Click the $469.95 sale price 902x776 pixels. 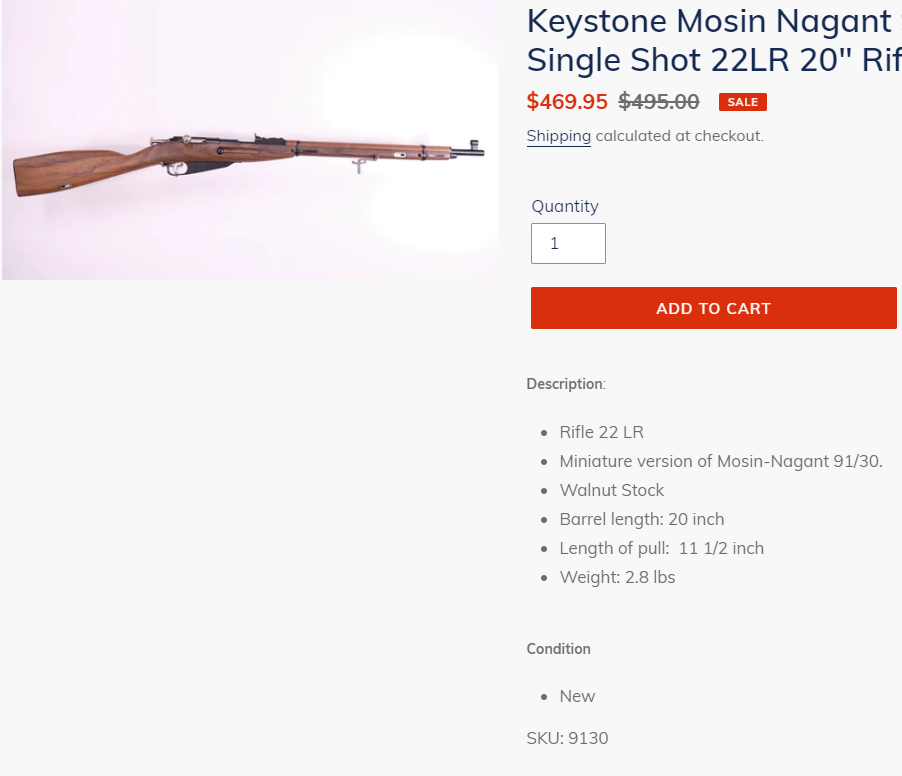pos(567,102)
